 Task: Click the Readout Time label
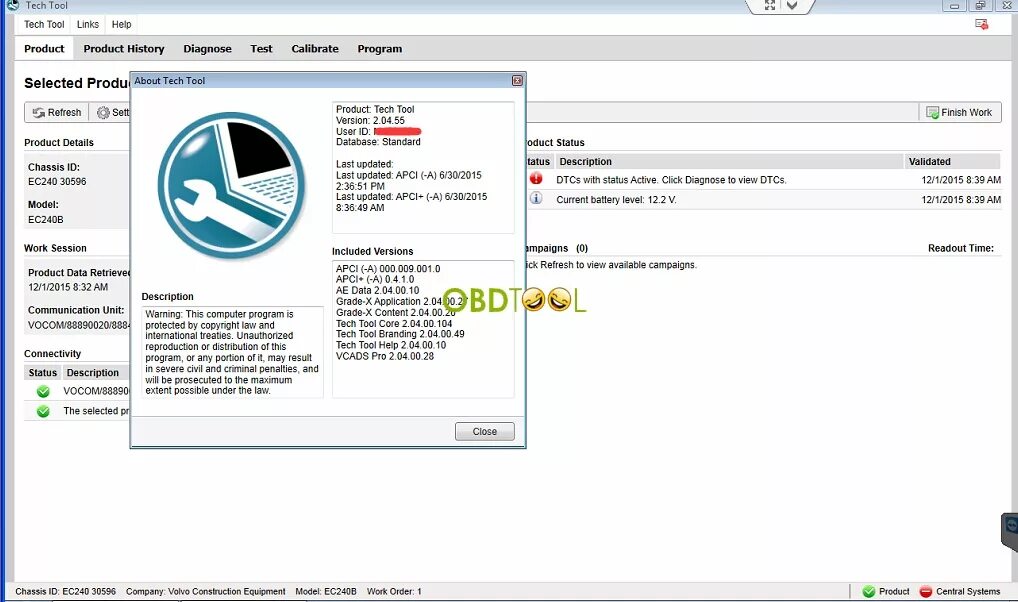coord(961,248)
